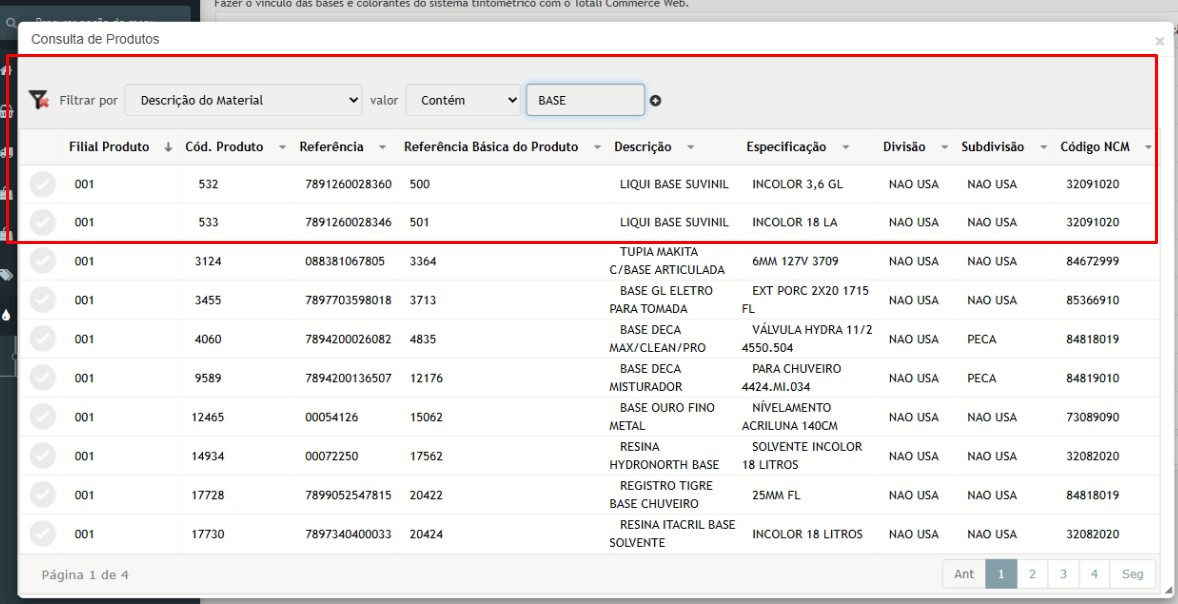Check the row for product 17730
The image size is (1178, 604).
(x=43, y=534)
